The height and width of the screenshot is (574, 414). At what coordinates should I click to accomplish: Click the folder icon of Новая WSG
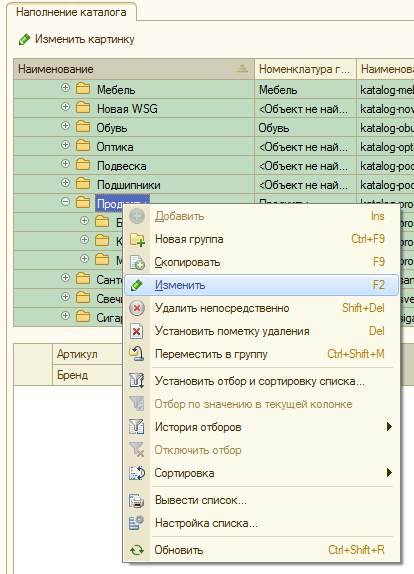(83, 108)
